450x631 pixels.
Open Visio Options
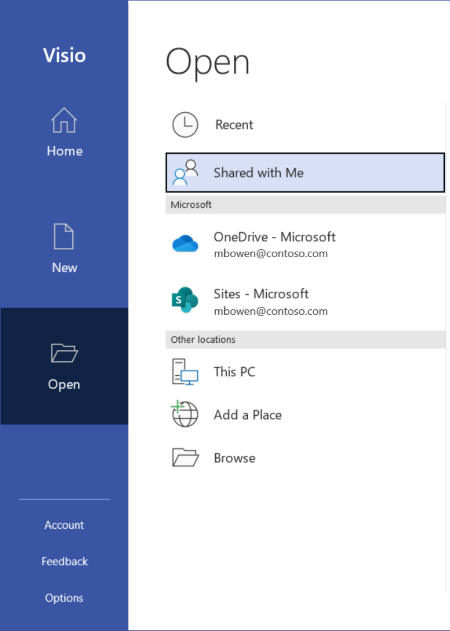pyautogui.click(x=64, y=598)
